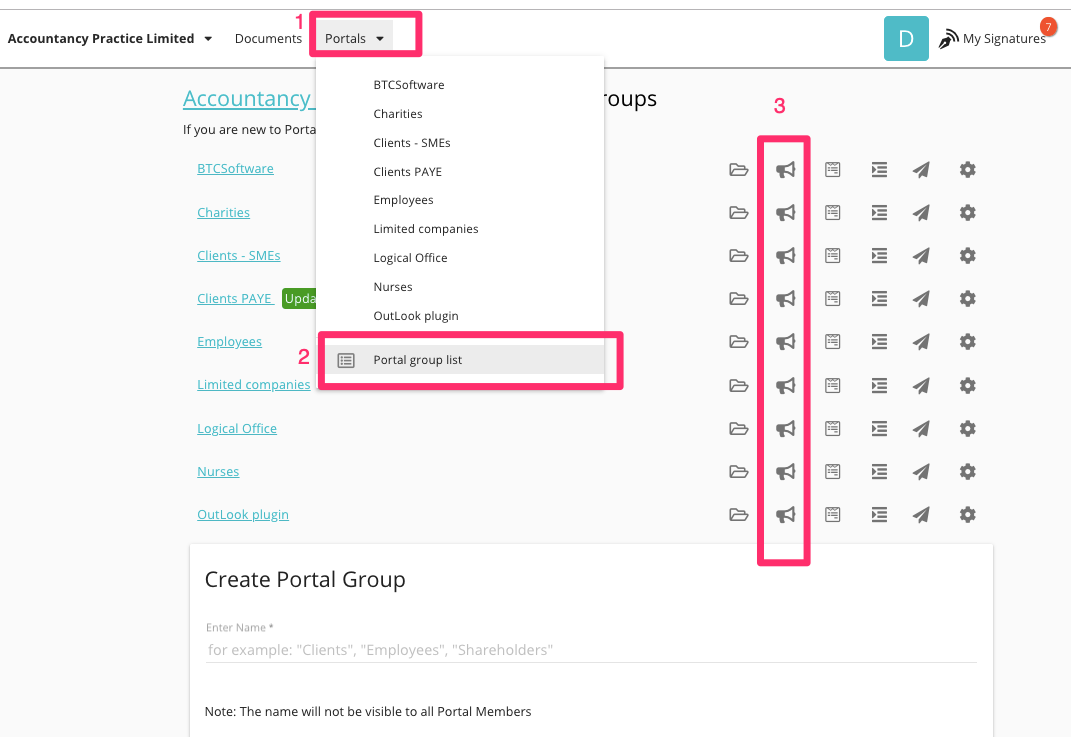Viewport: 1071px width, 737px height.
Task: Open the Documents page
Action: pyautogui.click(x=268, y=39)
